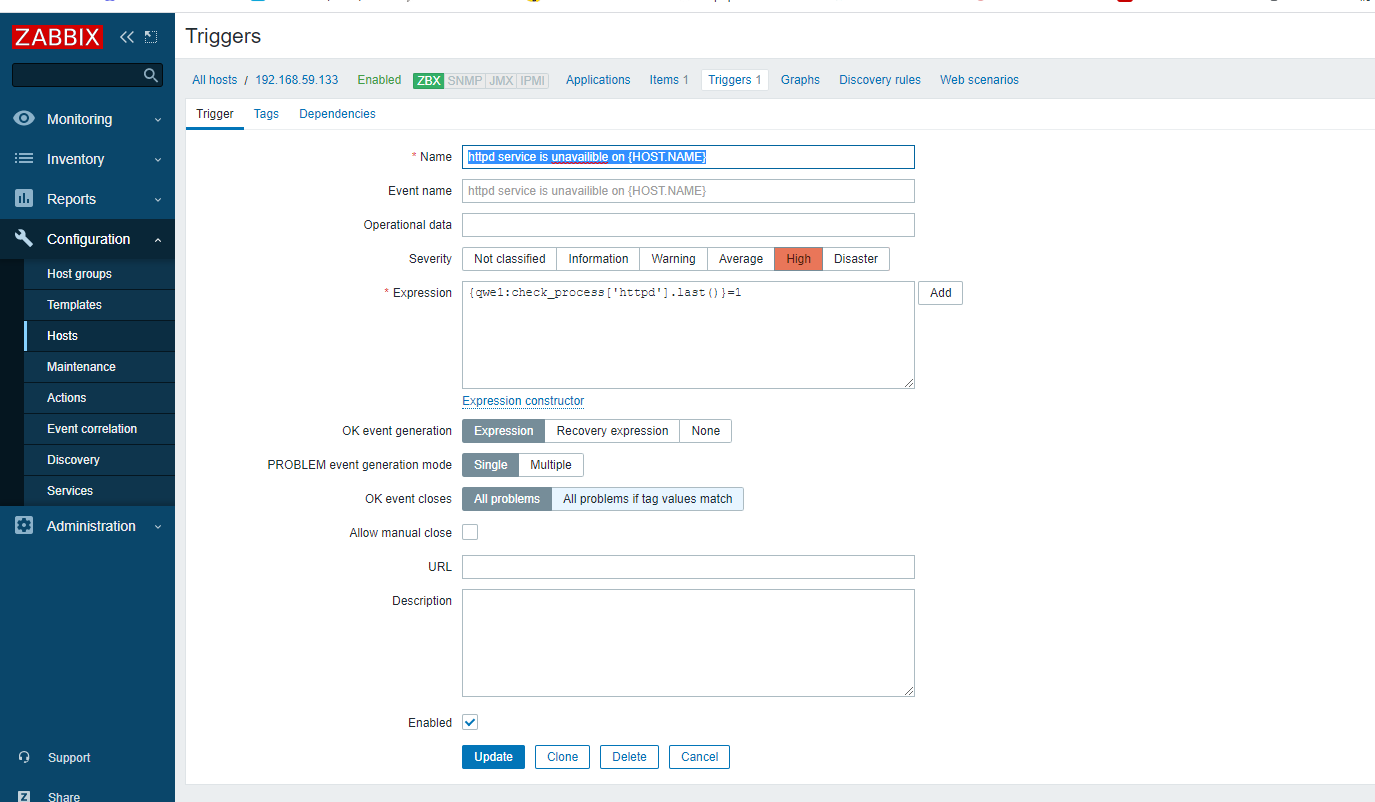Image resolution: width=1375 pixels, height=802 pixels.
Task: Set severity to Not classified
Action: [509, 259]
